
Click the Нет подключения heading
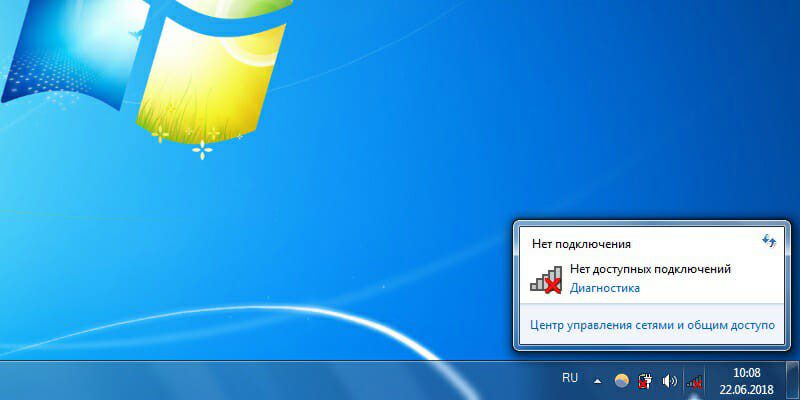pos(582,244)
